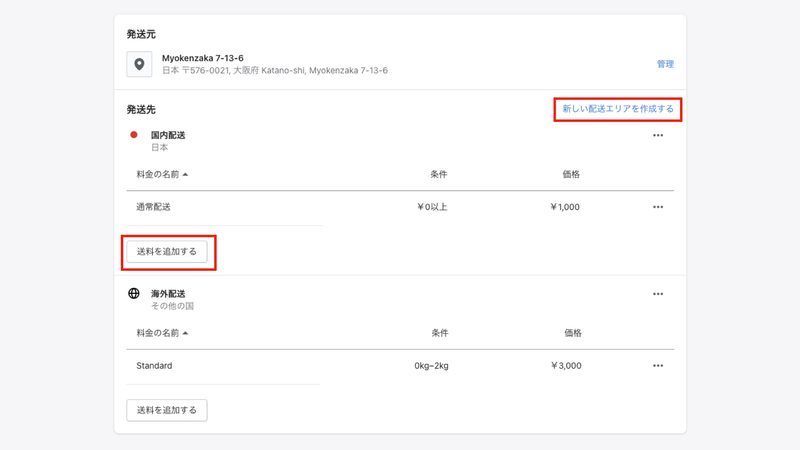Click the 0kg–2kg condition value
800x450 pixels.
[x=432, y=365]
